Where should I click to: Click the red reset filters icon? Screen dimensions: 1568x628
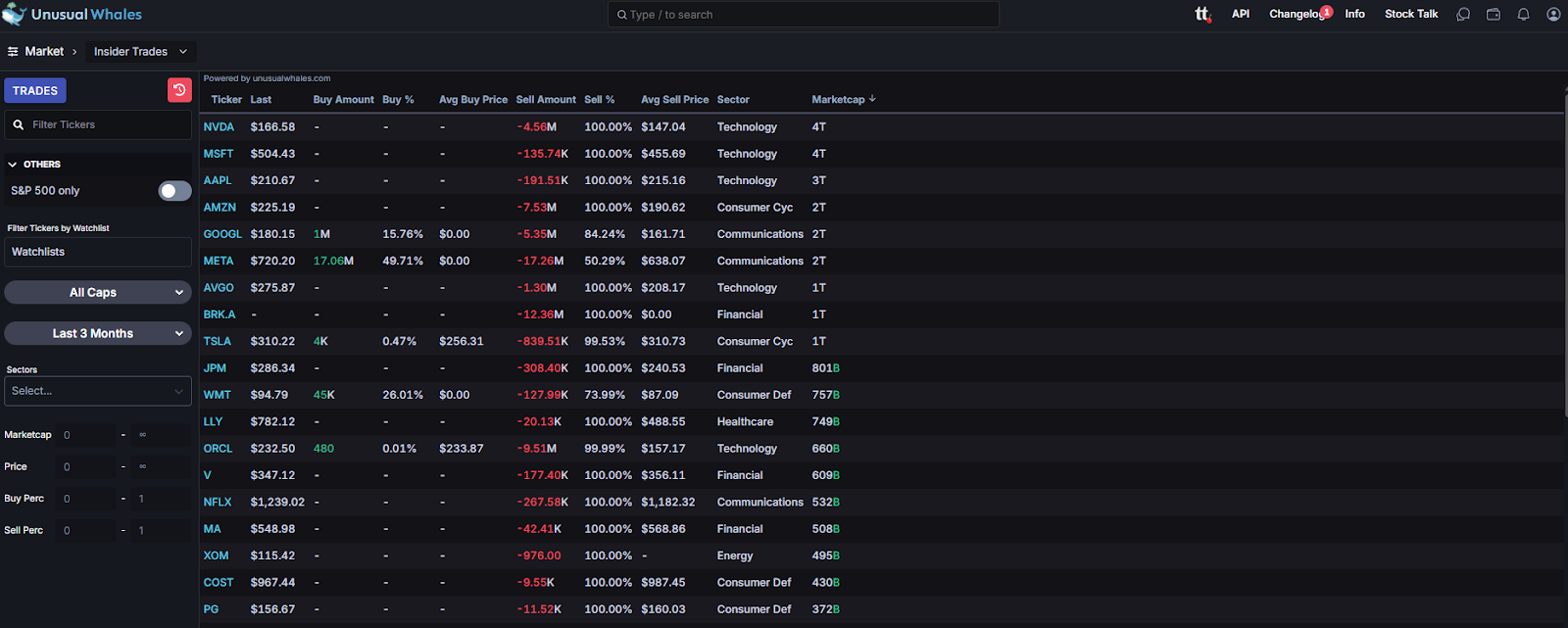pos(179,90)
